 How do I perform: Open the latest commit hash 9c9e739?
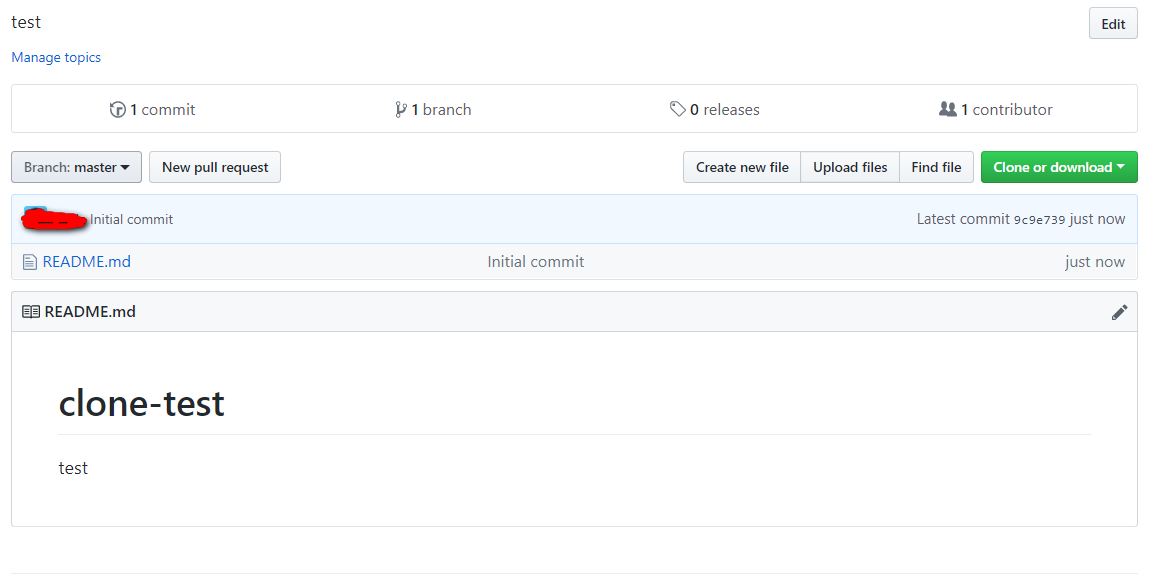coord(1039,220)
